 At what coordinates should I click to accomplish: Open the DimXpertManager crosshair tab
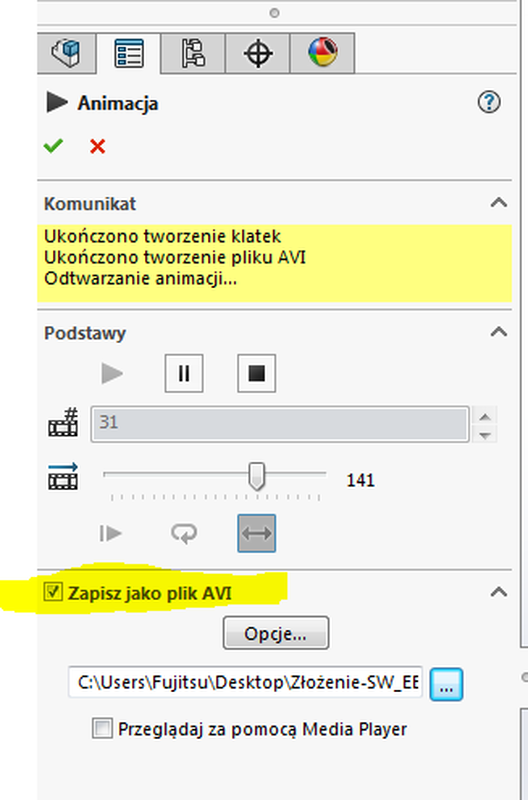click(258, 53)
